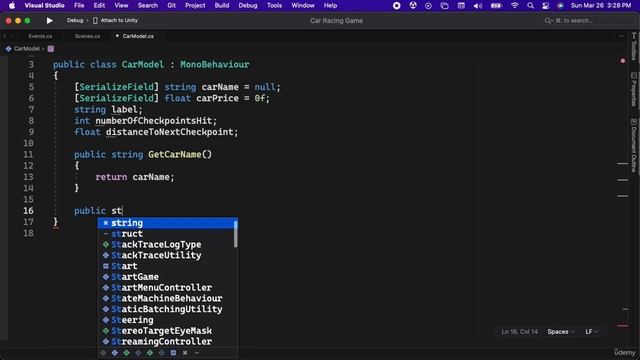Image resolution: width=640 pixels, height=360 pixels.
Task: Click the purple member icon in breadcrumb
Action: pos(51,49)
